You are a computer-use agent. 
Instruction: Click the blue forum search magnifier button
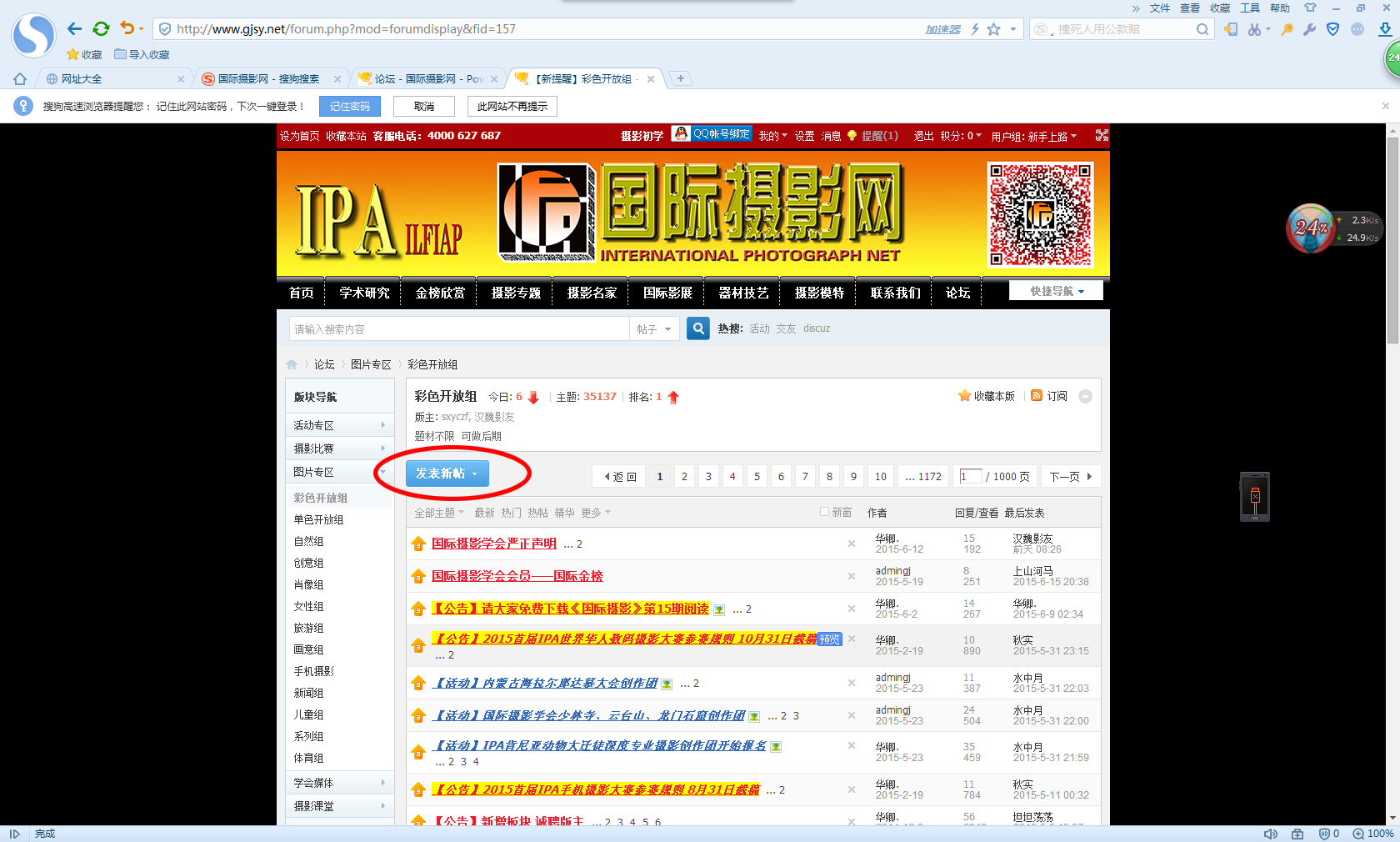(x=698, y=328)
